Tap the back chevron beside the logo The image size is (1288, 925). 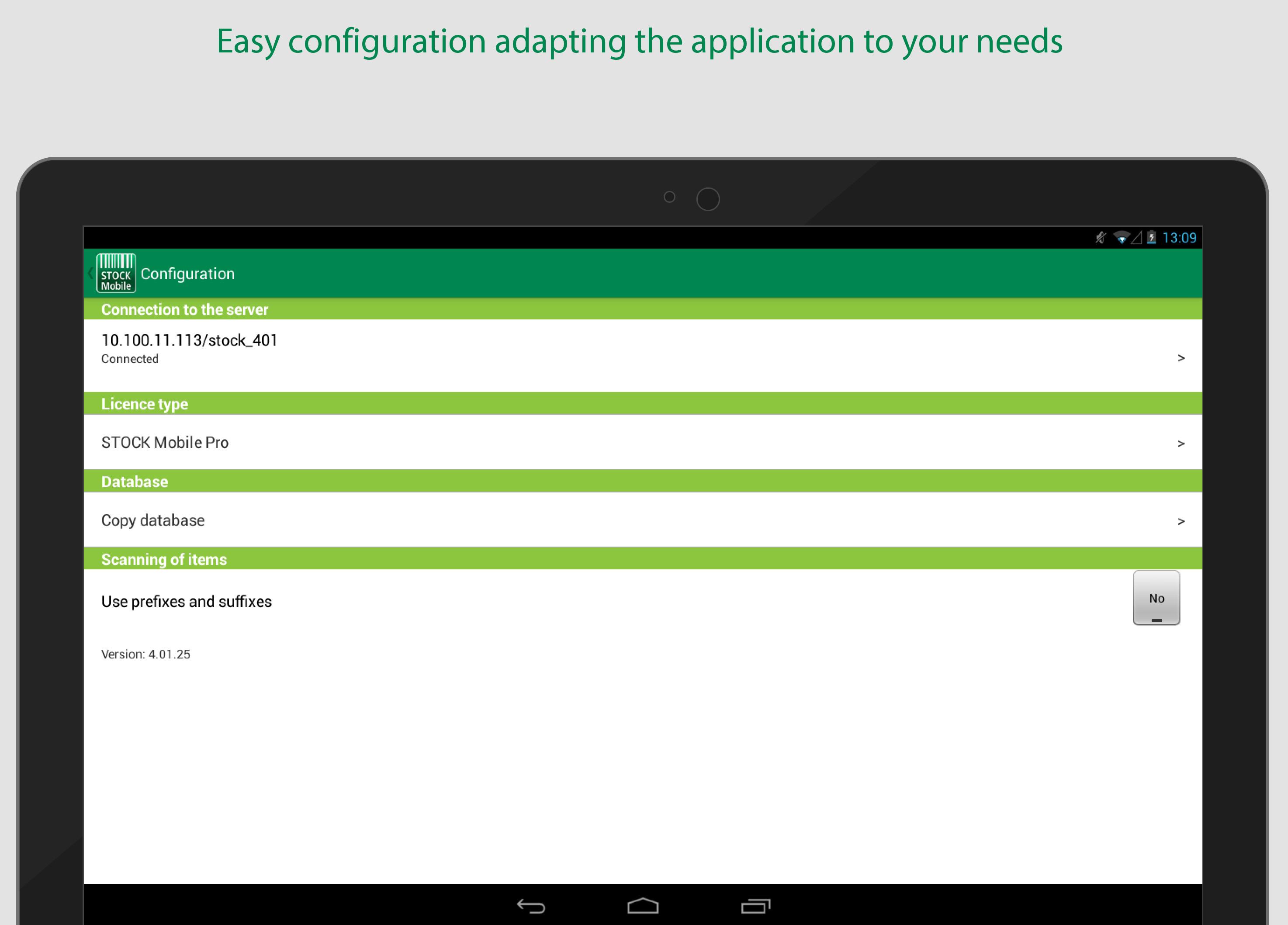point(90,273)
